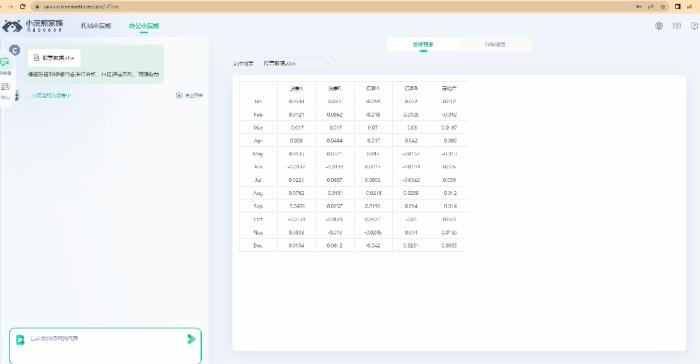Select the file preview tab above the table
Screen dimensions: 700x364
(x=423, y=44)
